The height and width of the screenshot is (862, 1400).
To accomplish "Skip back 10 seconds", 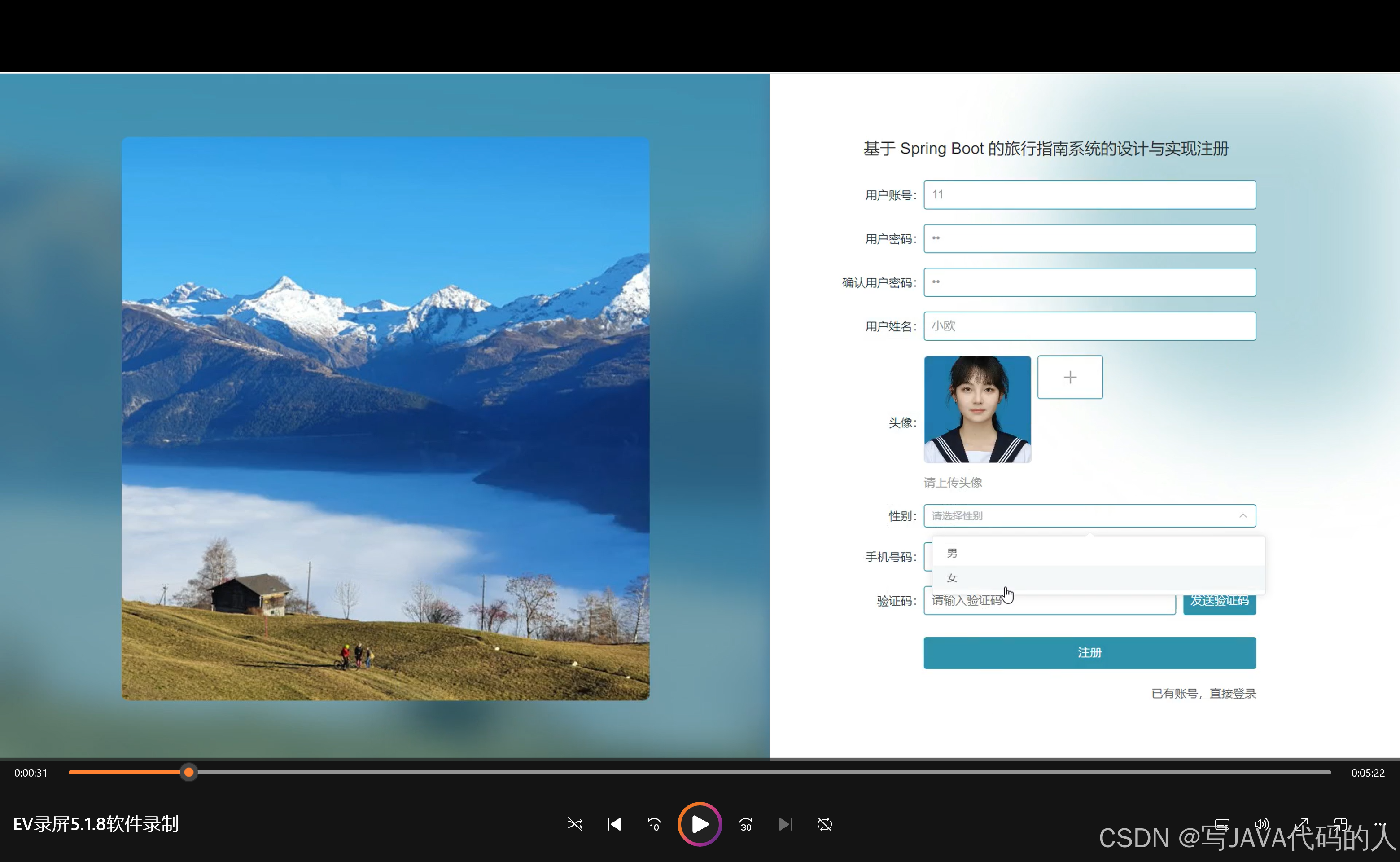I will tap(654, 824).
